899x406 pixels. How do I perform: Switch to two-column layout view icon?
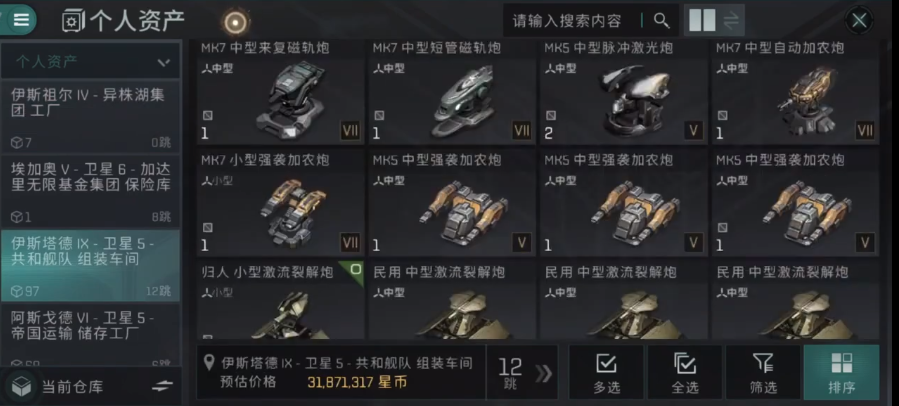click(x=702, y=21)
